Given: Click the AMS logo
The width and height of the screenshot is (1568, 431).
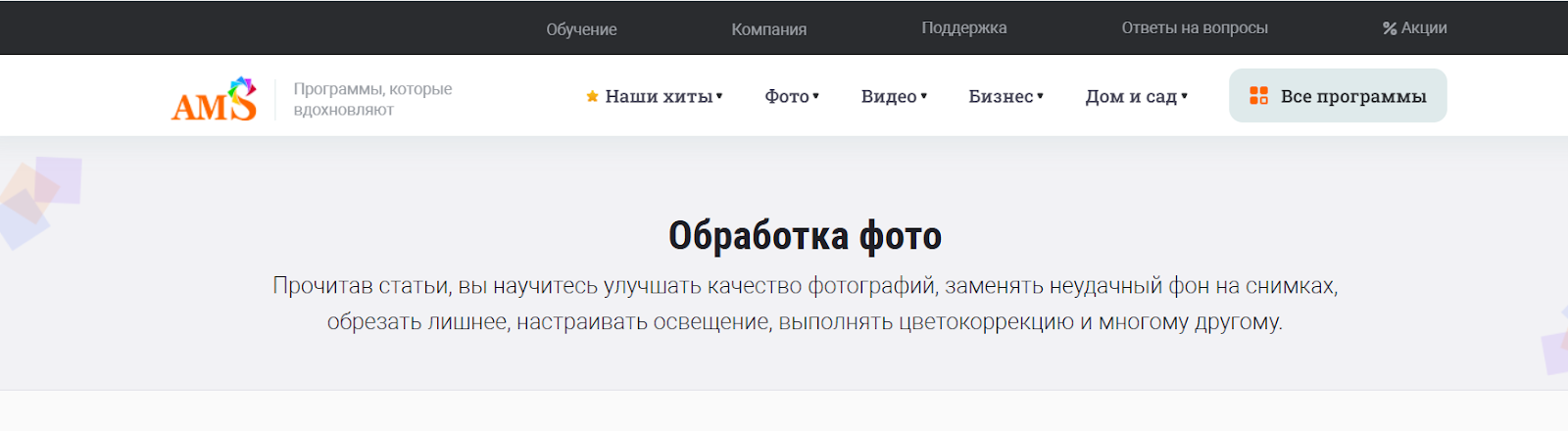Looking at the screenshot, I should click(215, 99).
